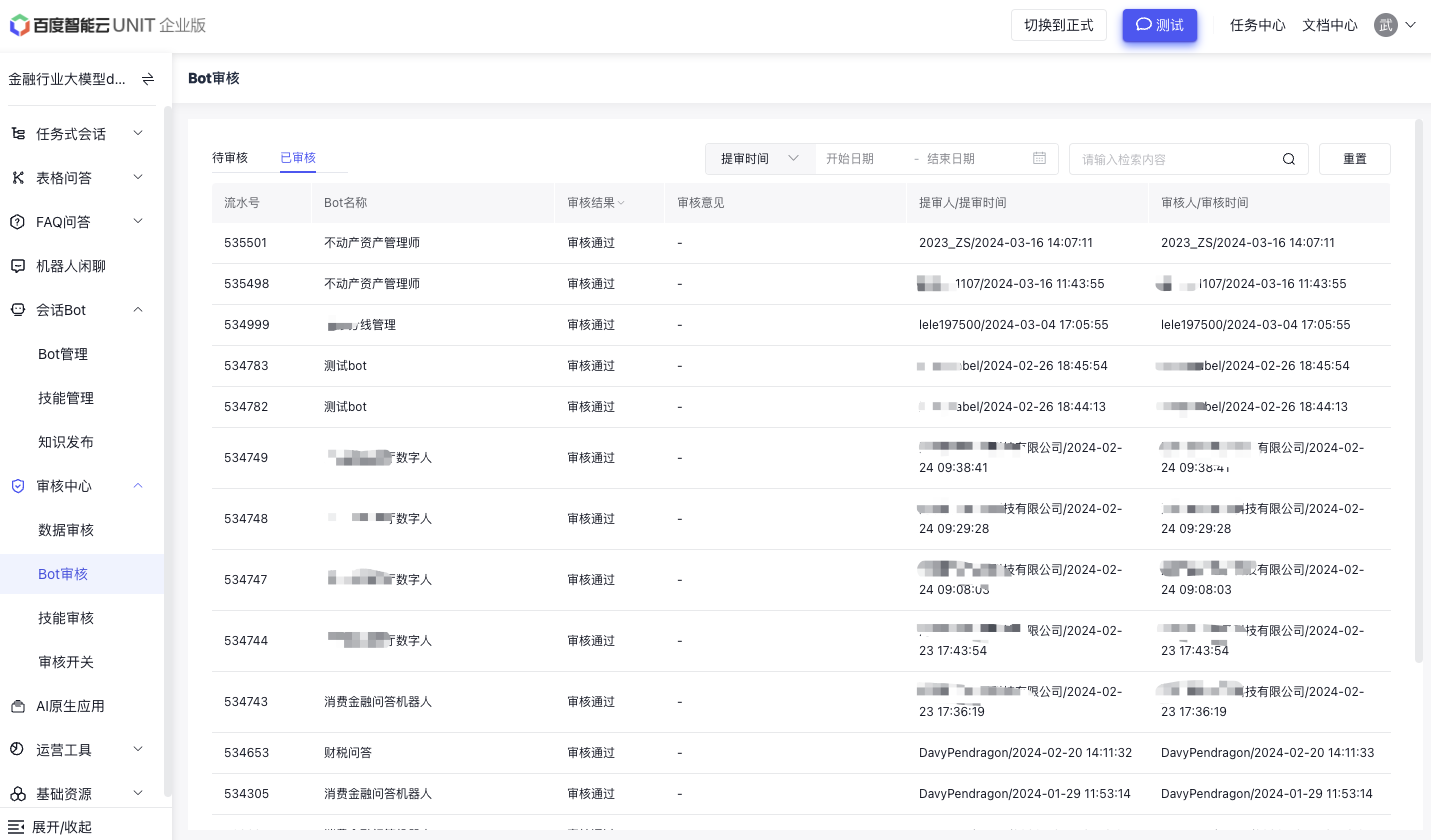Click the calendar icon in date range
Viewport: 1431px width, 840px height.
tap(1039, 158)
